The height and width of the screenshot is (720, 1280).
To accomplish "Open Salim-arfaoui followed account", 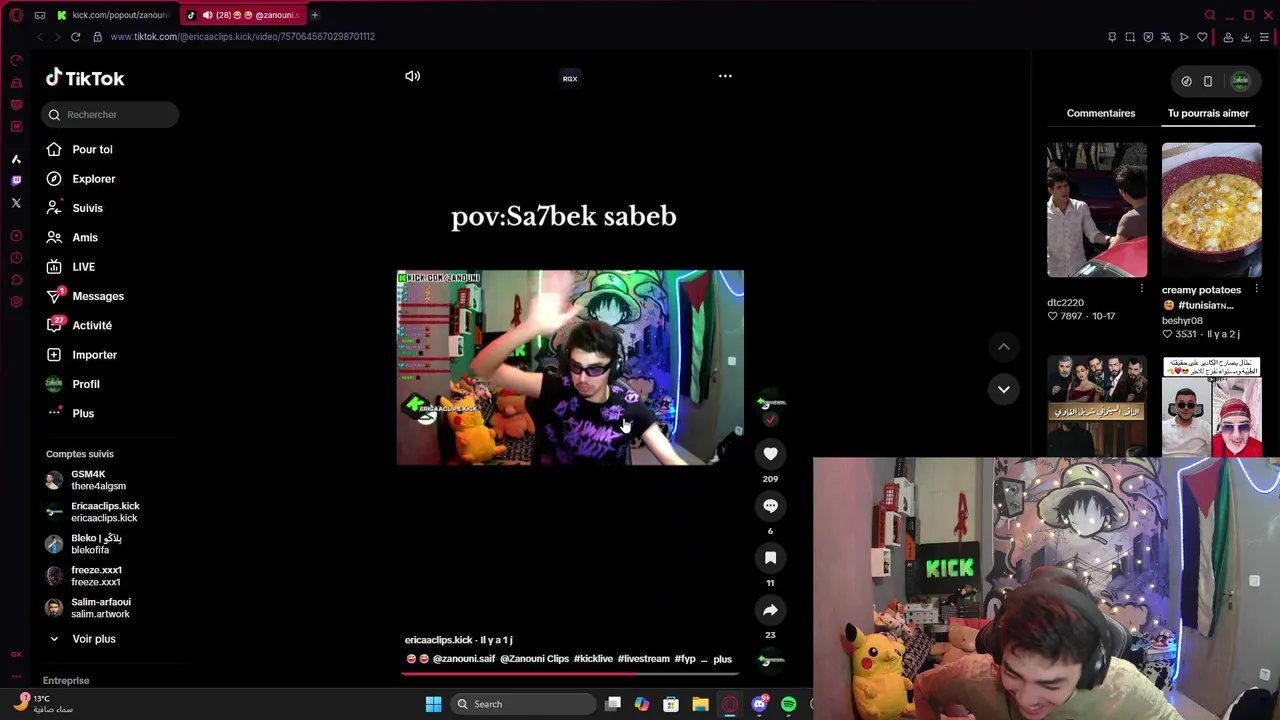I will (x=90, y=608).
